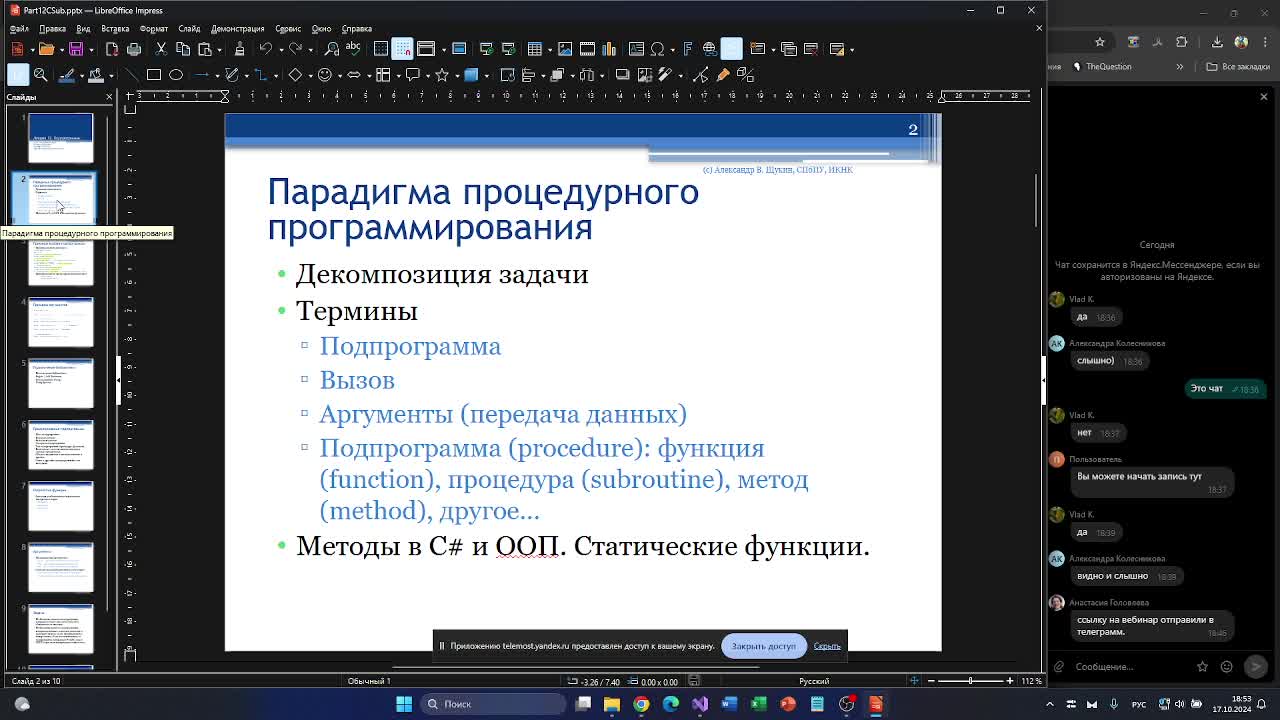Expand Insert table dropdown arrow
This screenshot has width=1280, height=720.
[550, 49]
